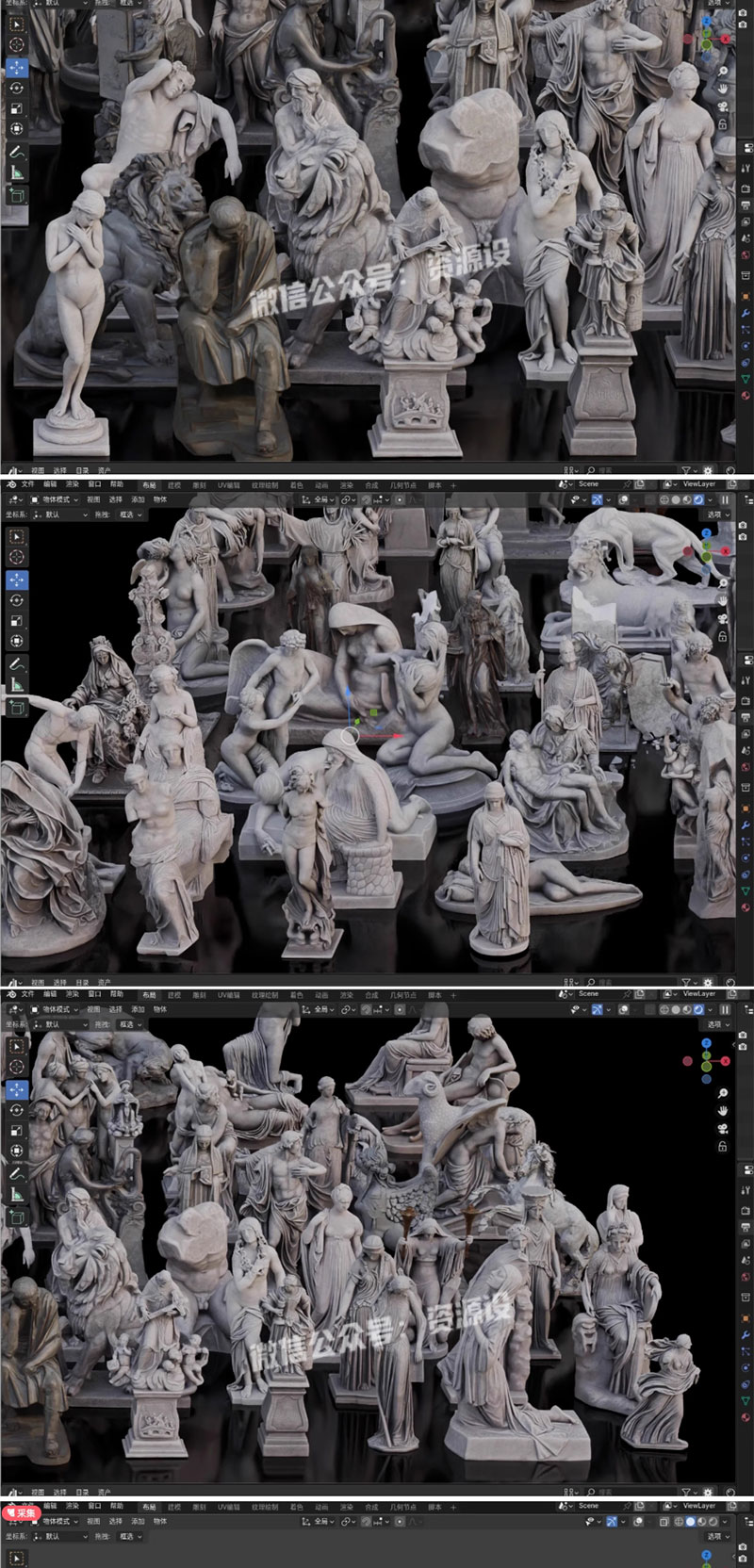Pick the 3D Cursor tool in first window
Screen dimensions: 754x1568
pyautogui.click(x=16, y=44)
